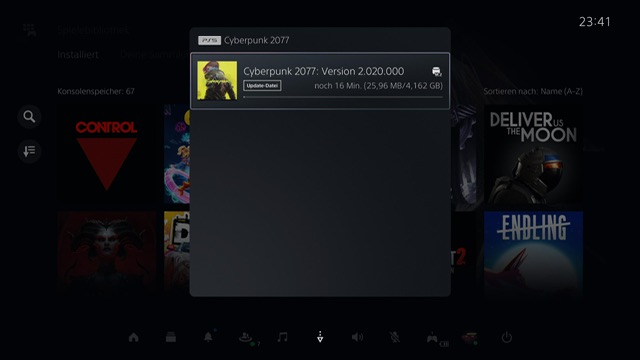Open the Power icon
Screen dimensions: 640x360
click(x=507, y=337)
